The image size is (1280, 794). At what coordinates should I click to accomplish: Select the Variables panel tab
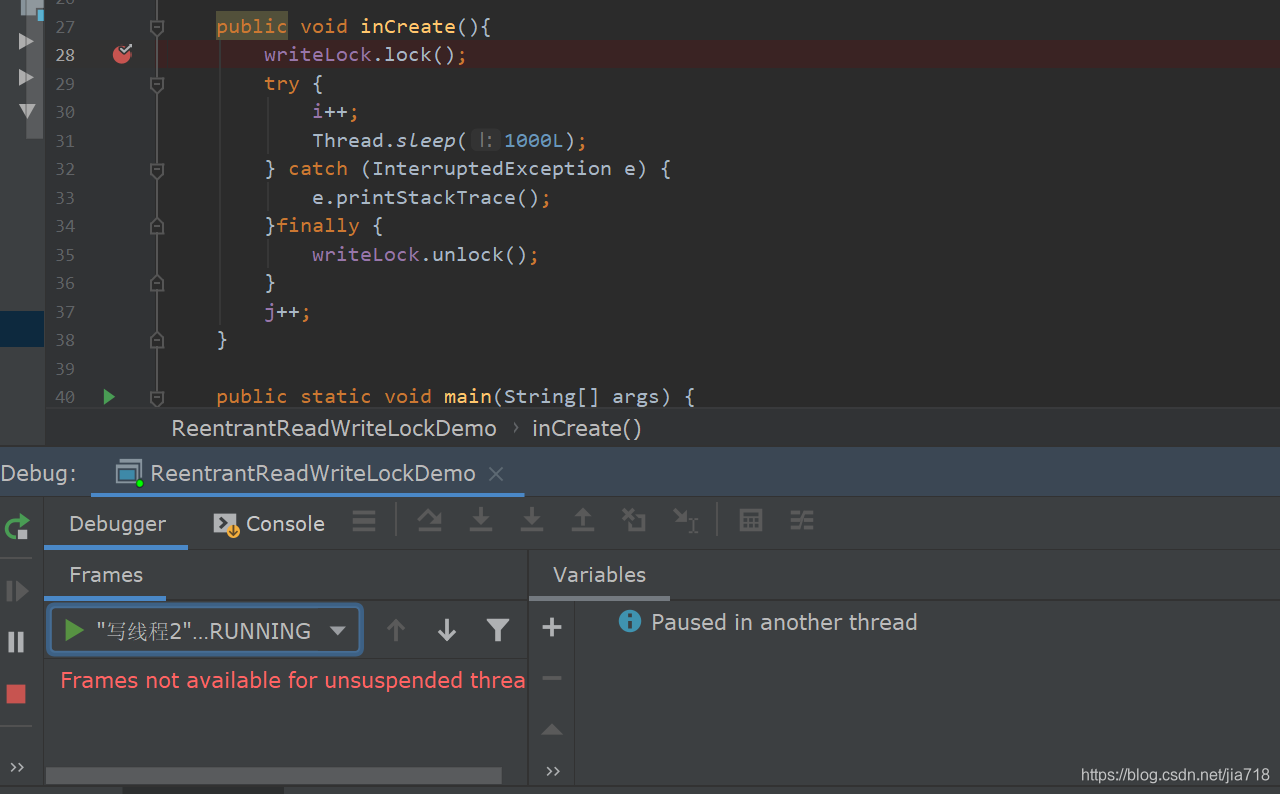pyautogui.click(x=599, y=575)
